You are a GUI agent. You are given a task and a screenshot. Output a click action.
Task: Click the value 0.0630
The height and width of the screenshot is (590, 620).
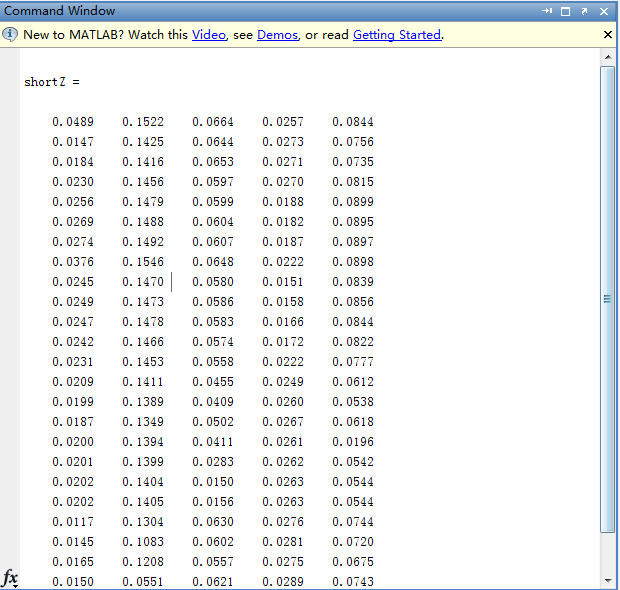tap(213, 522)
